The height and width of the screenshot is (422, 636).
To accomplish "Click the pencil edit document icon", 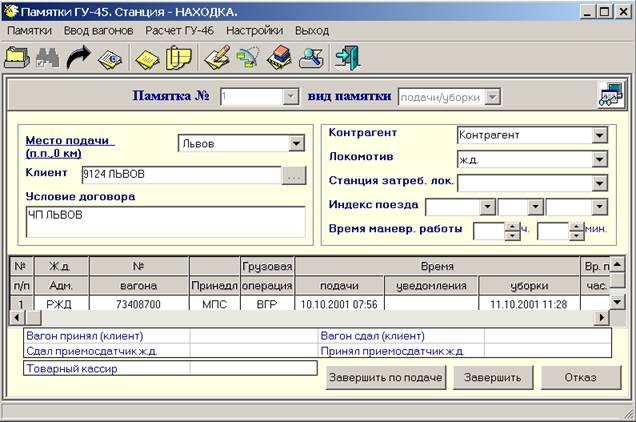I will click(216, 58).
